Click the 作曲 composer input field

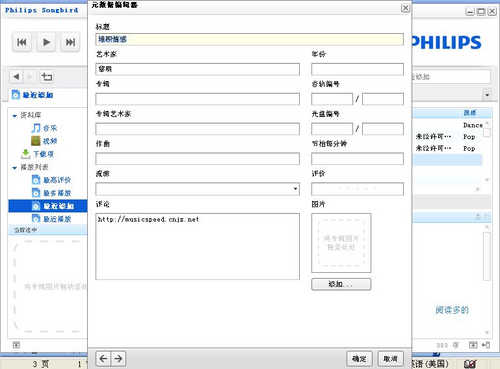coord(197,159)
